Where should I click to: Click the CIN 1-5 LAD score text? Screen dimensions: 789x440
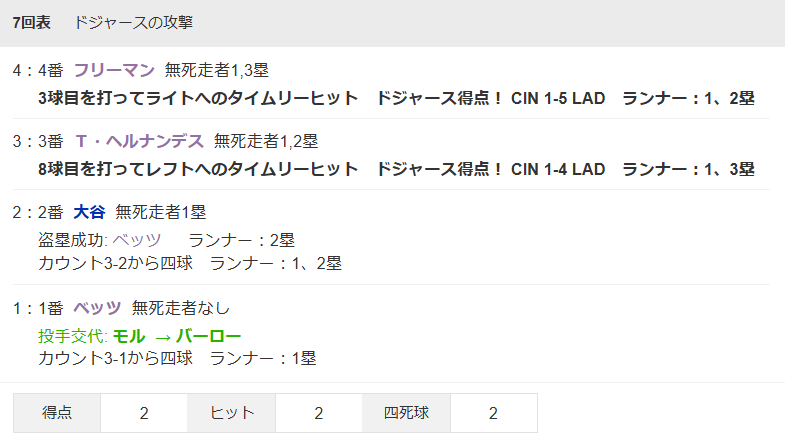(x=558, y=98)
